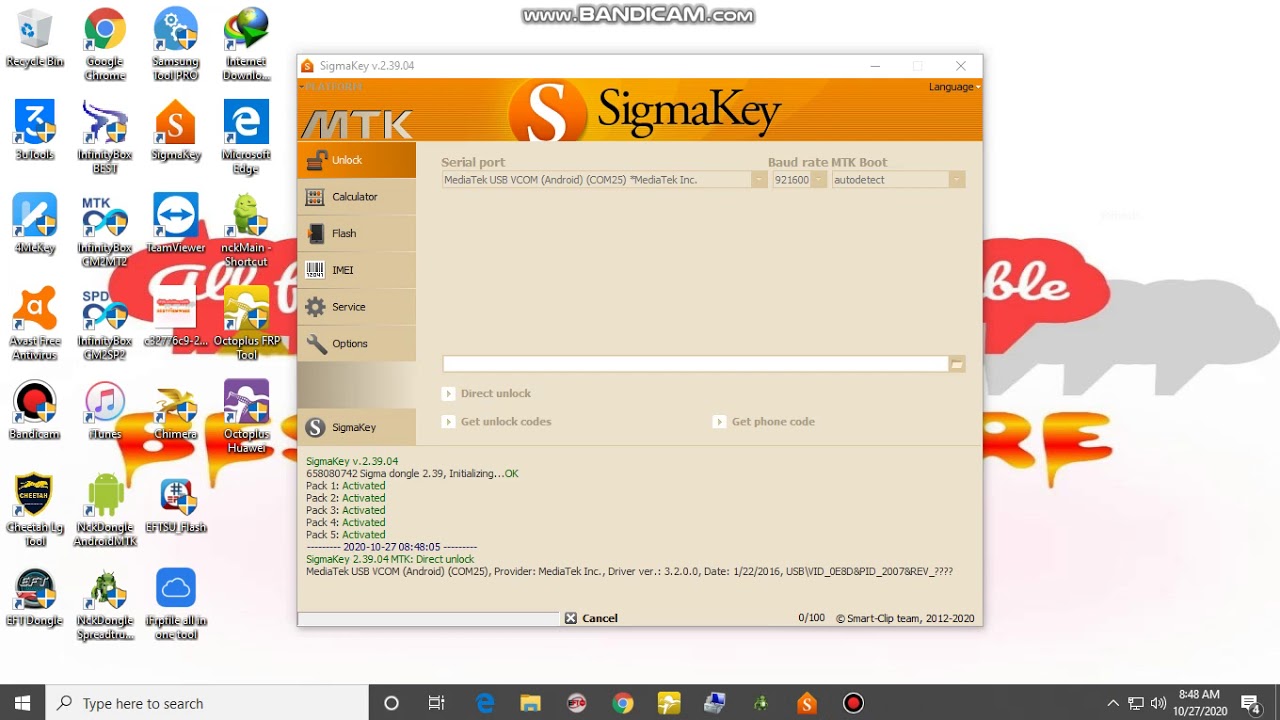Viewport: 1280px width, 720px height.
Task: Click 'SigmaKey 2.39.04 MTK: Direct unlock' log line
Action: click(x=390, y=560)
